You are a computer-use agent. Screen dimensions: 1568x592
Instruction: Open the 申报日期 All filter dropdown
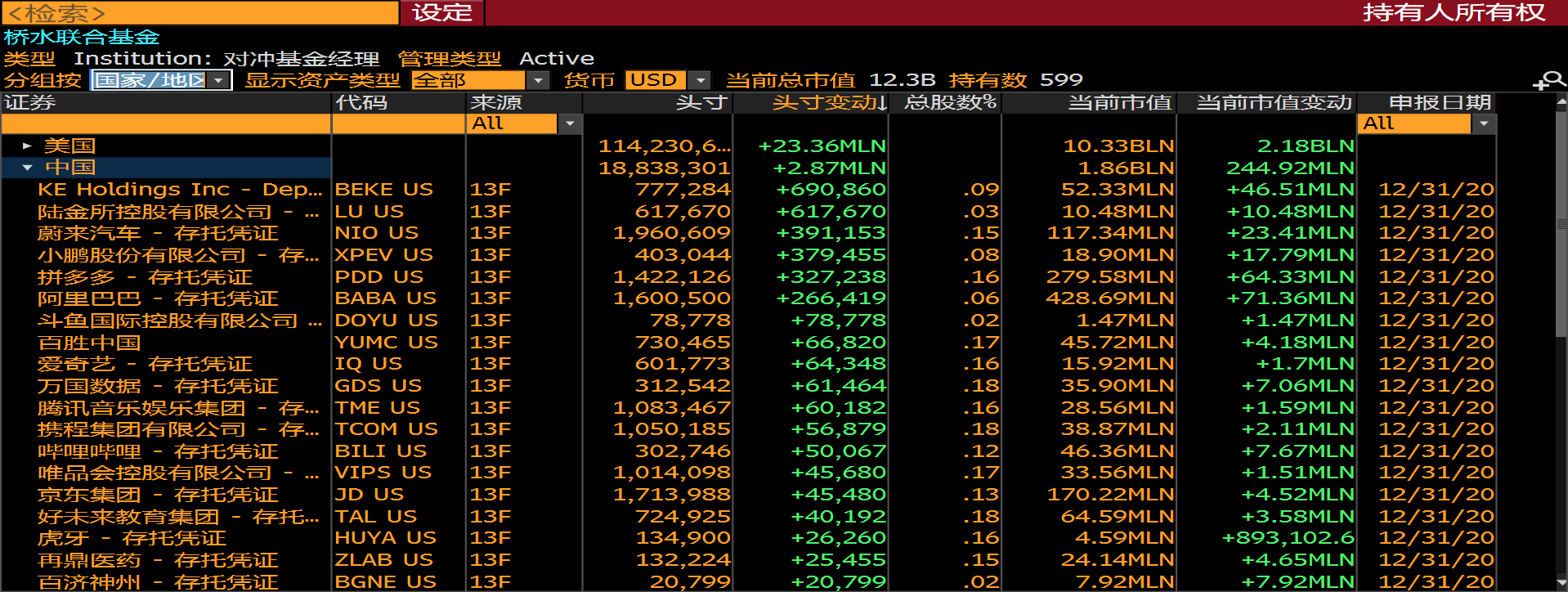pyautogui.click(x=1427, y=123)
